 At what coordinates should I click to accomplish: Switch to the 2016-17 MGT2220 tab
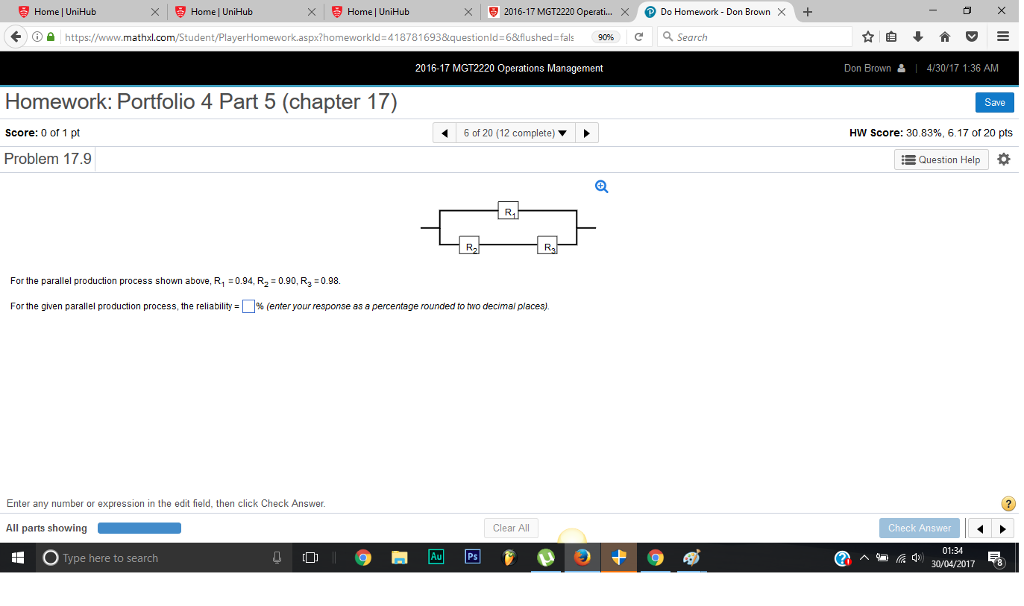(555, 13)
